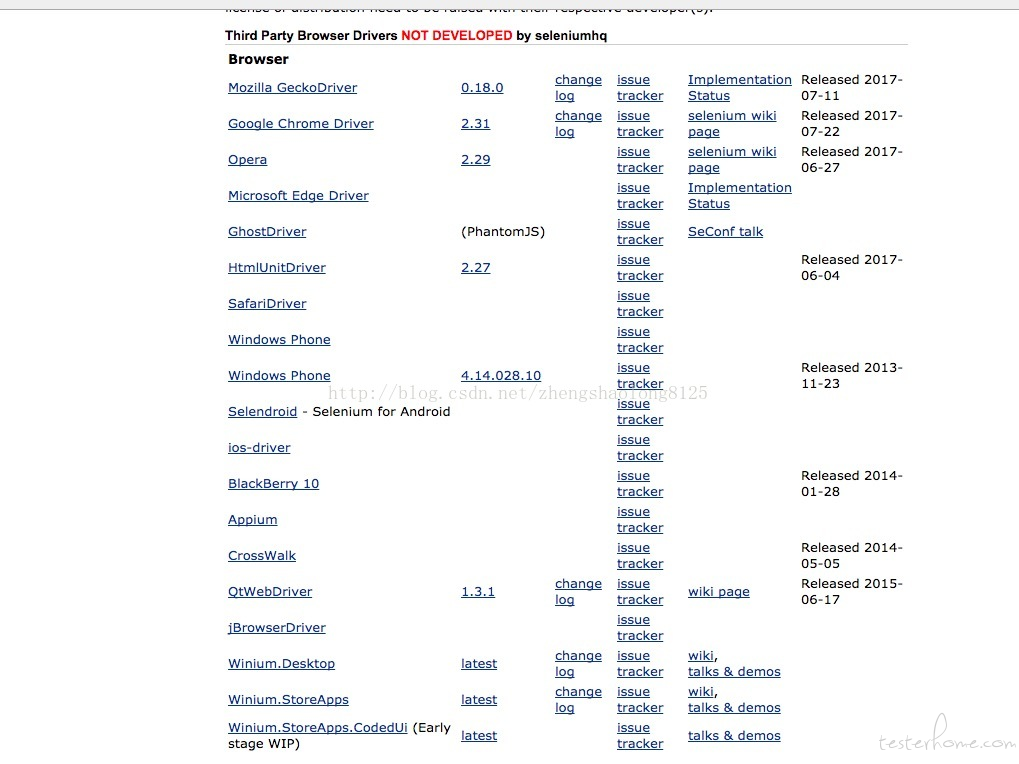1019x764 pixels.
Task: Open Winium.Desktop talks & demos link
Action: coord(734,672)
